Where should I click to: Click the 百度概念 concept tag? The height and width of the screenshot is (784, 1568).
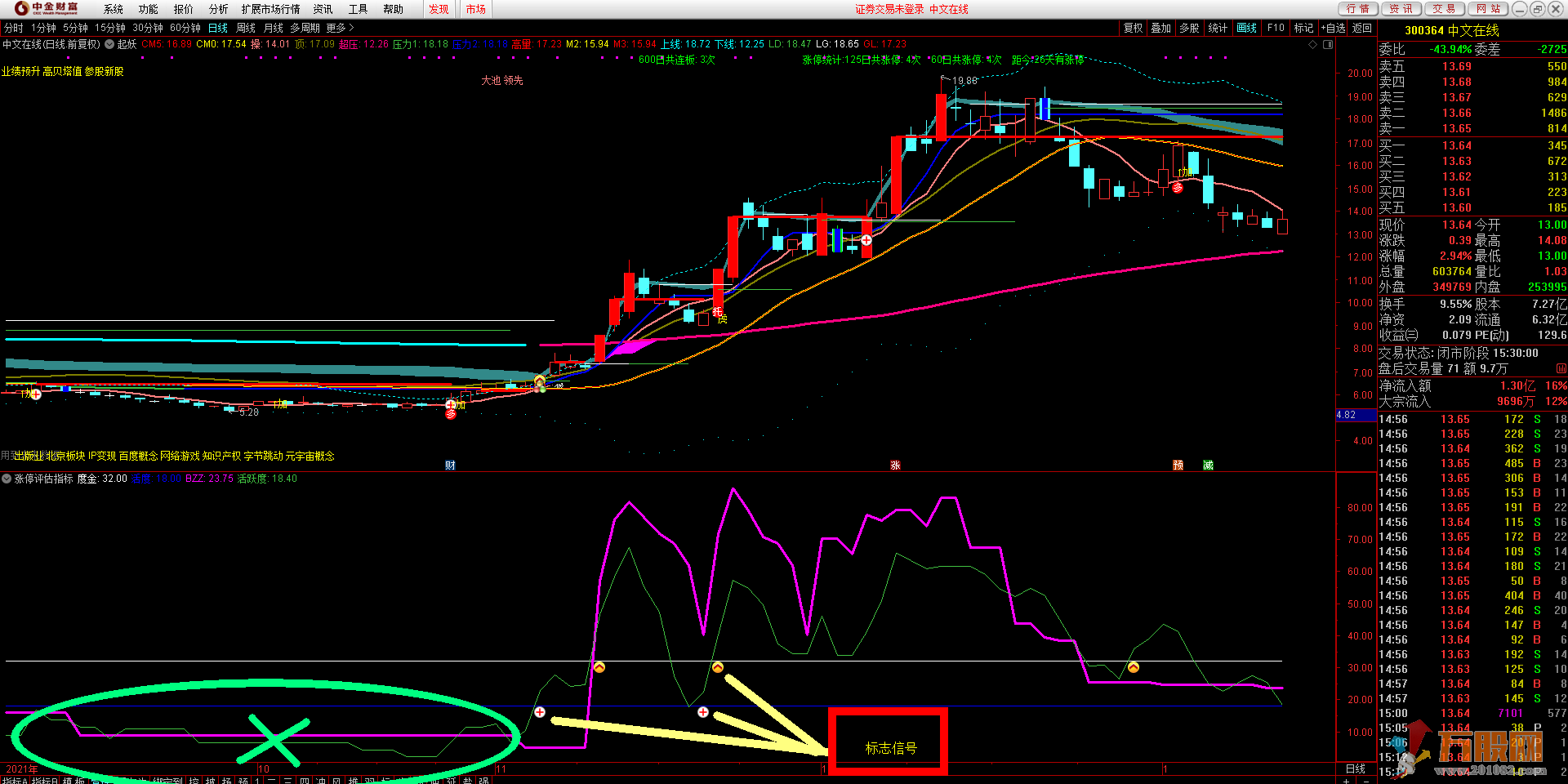coord(138,456)
